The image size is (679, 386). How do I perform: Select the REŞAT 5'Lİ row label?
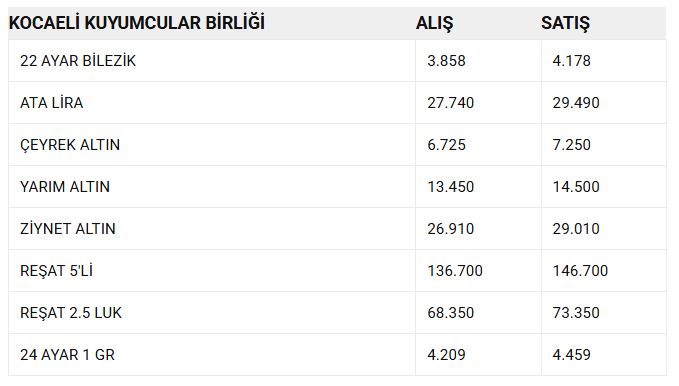pyautogui.click(x=56, y=271)
